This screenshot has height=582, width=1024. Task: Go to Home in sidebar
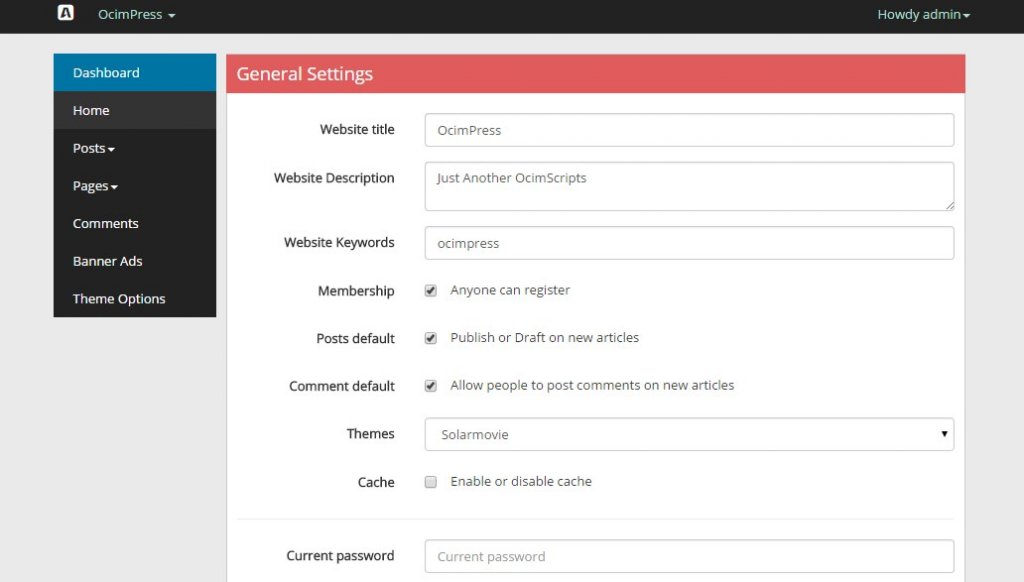tap(135, 110)
